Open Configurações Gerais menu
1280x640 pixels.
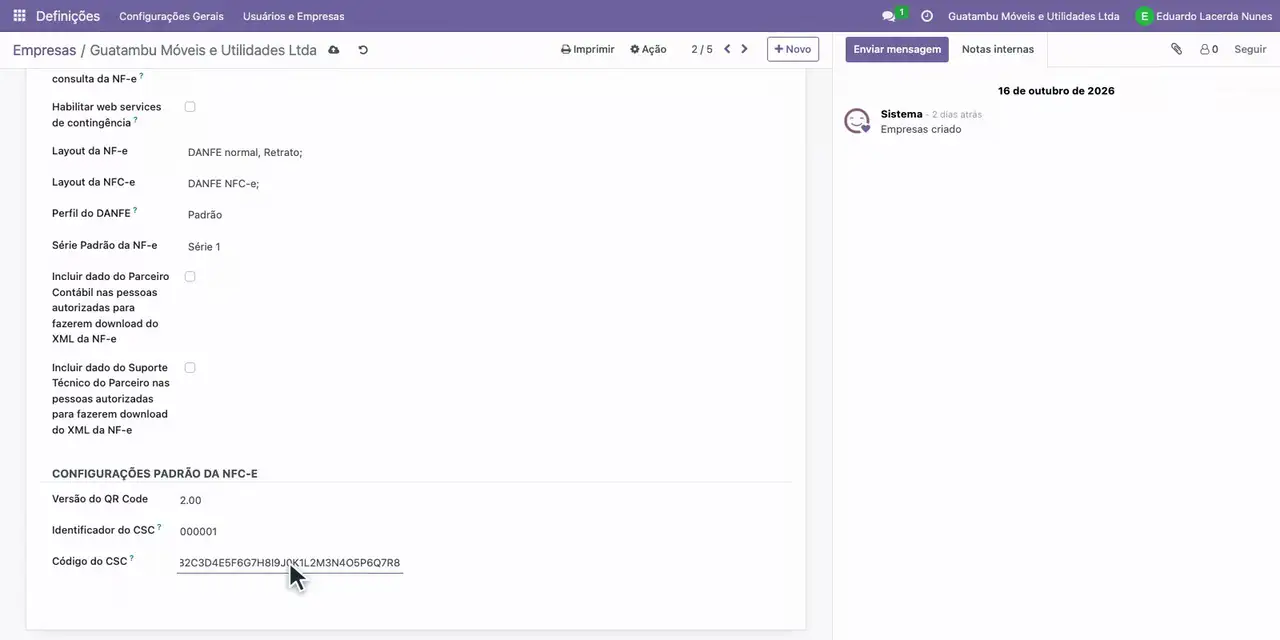click(171, 16)
